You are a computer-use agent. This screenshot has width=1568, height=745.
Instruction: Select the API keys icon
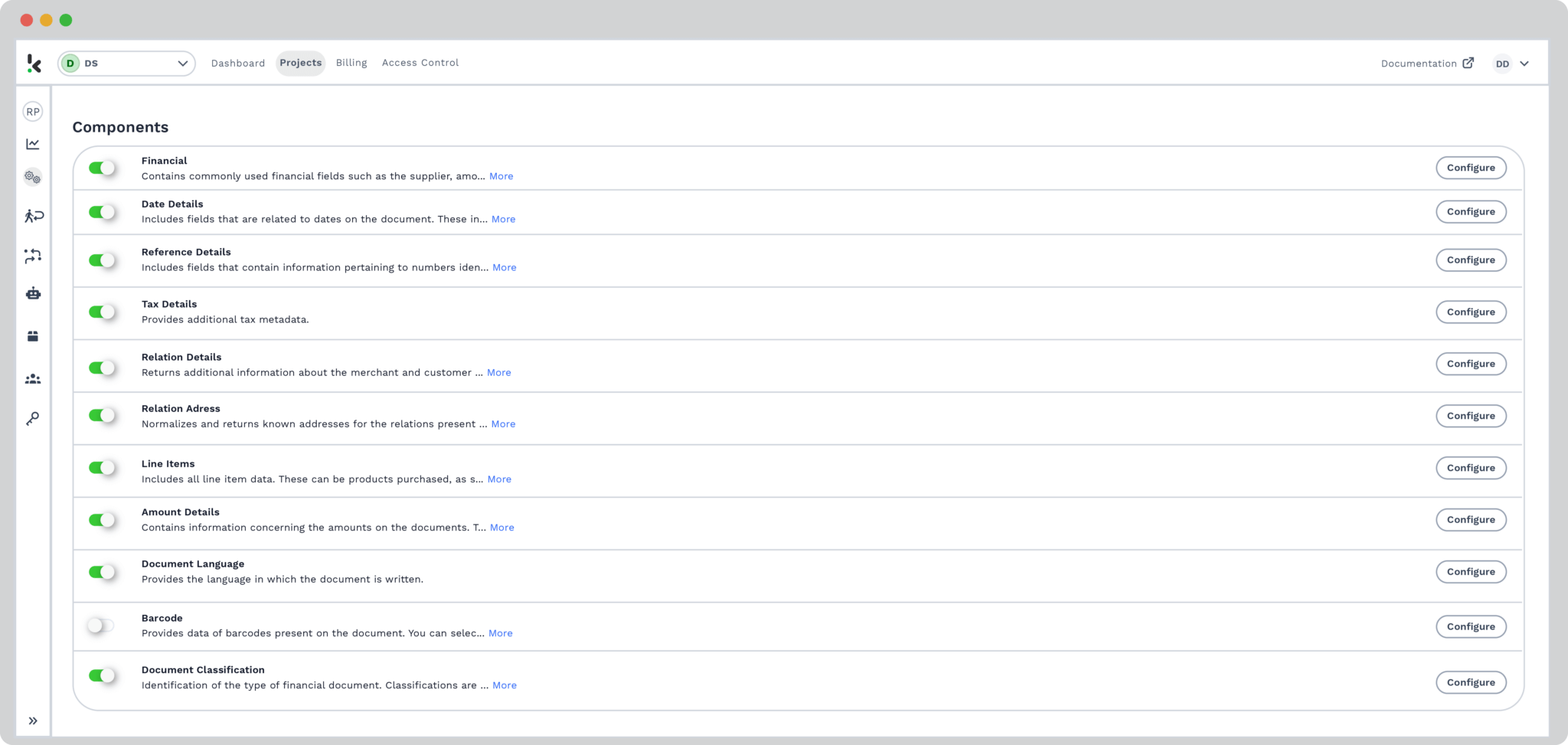(x=33, y=418)
